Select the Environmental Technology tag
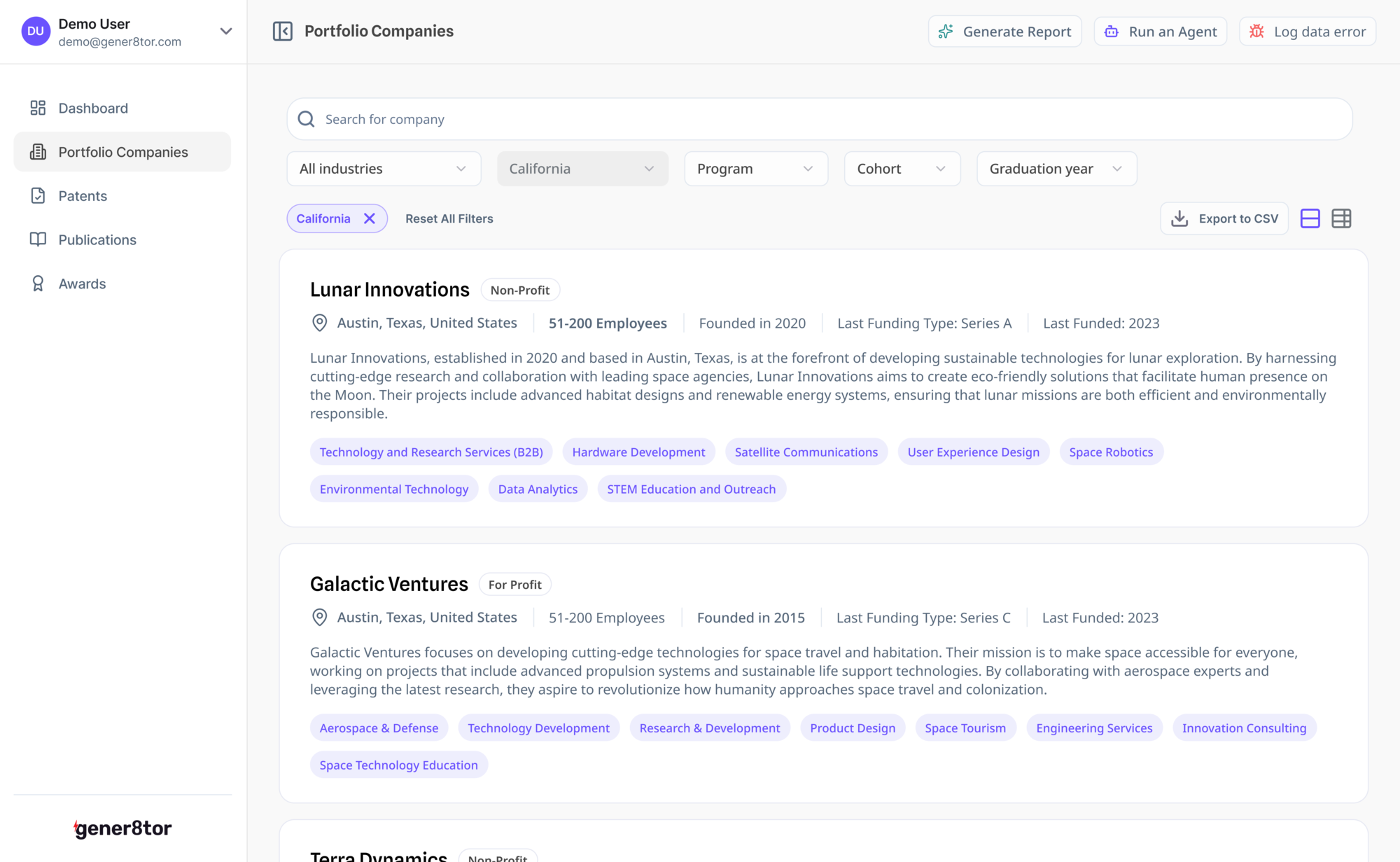 point(394,489)
